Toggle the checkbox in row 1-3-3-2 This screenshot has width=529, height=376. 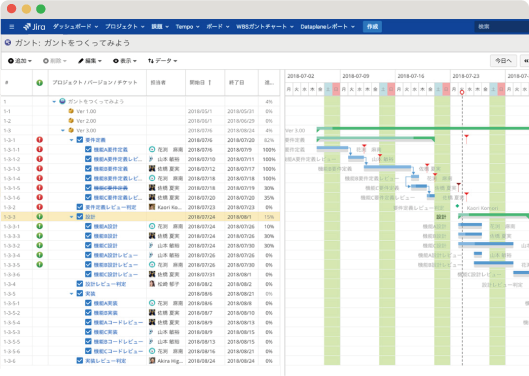[x=88, y=245]
